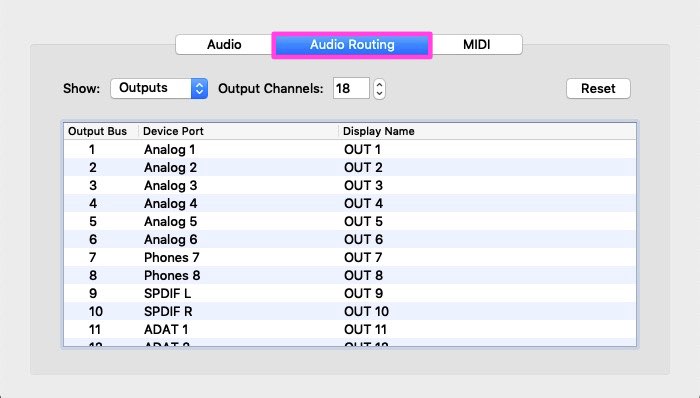Click the OUT 2 display name

363,167
